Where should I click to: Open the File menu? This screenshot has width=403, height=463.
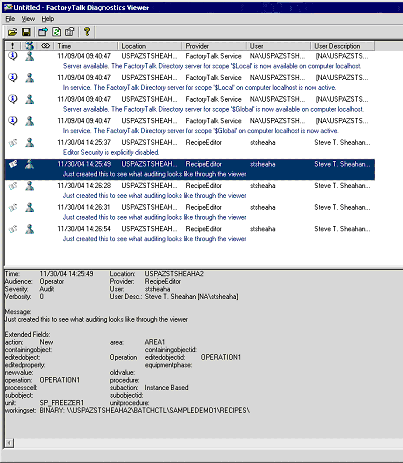(10, 19)
